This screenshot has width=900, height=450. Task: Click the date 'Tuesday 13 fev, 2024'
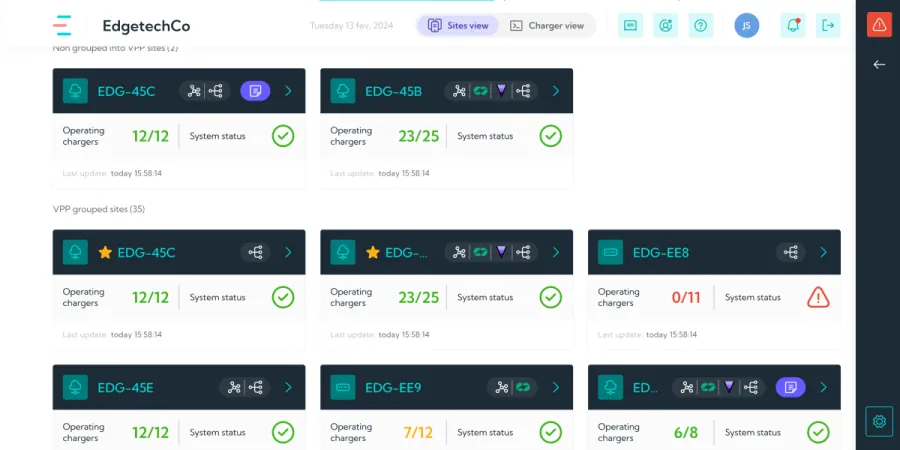[x=351, y=26]
